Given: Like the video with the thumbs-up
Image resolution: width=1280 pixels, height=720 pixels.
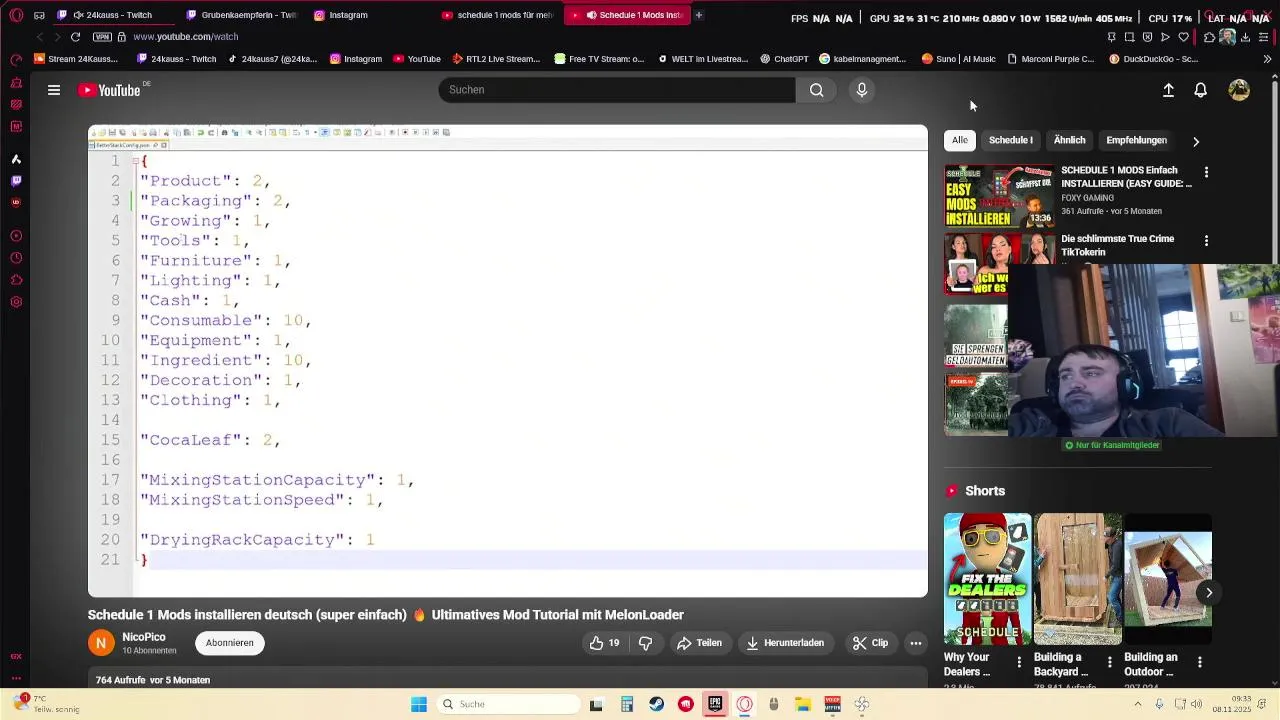Looking at the screenshot, I should pos(605,643).
